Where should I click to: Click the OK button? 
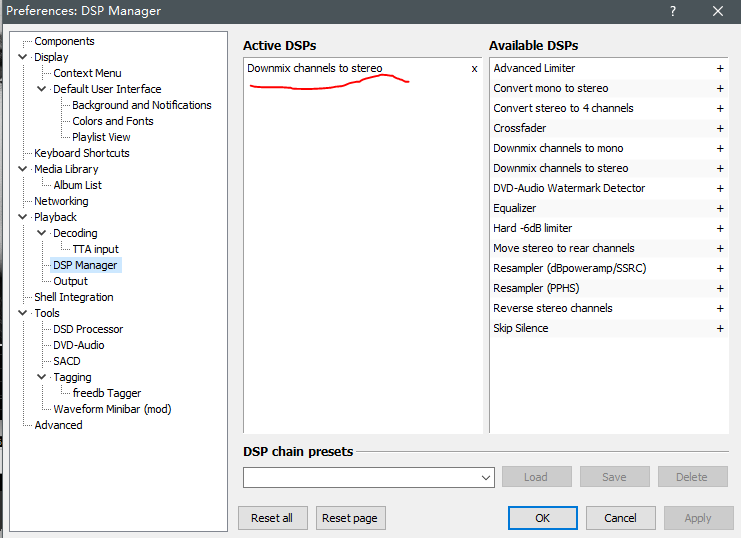click(542, 518)
